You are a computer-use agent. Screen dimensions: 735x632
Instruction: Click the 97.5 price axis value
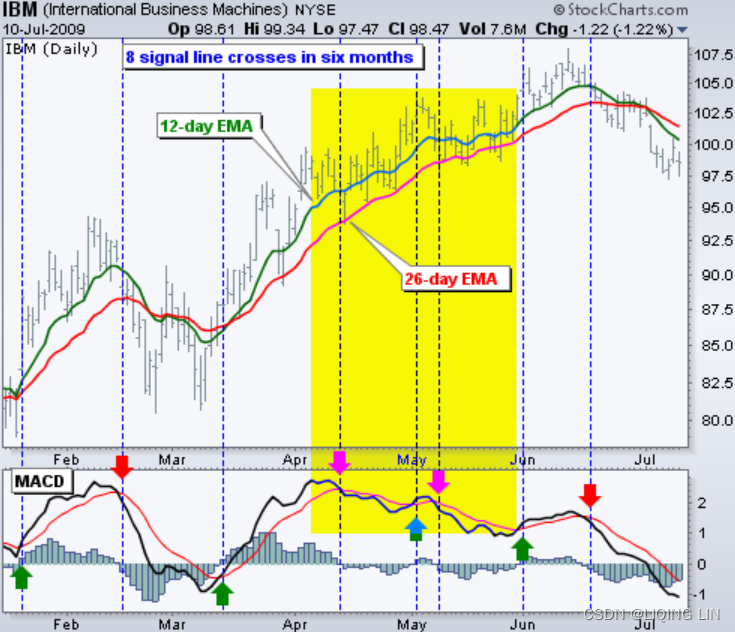717,176
